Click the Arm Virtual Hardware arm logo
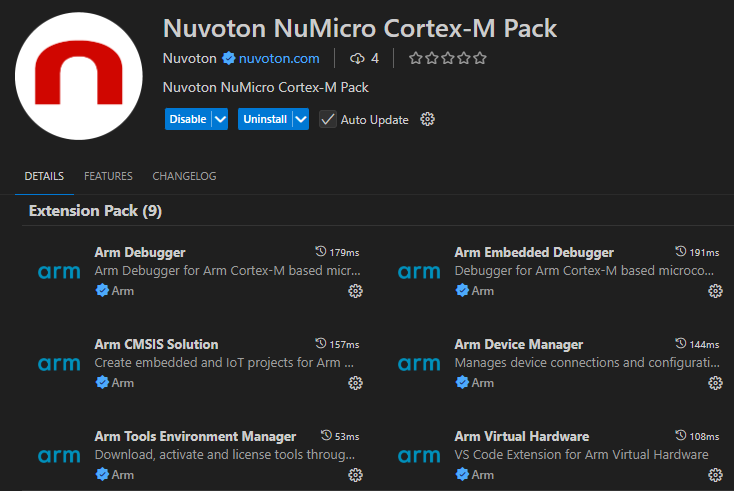Screen dimensions: 734x491 [419, 456]
